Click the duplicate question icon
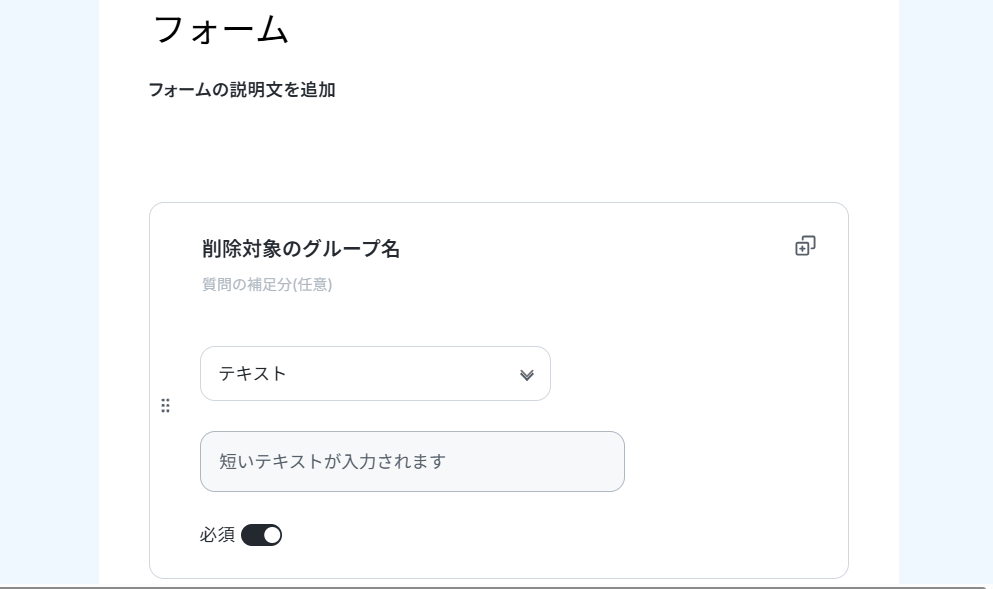This screenshot has height=589, width=993. click(805, 246)
